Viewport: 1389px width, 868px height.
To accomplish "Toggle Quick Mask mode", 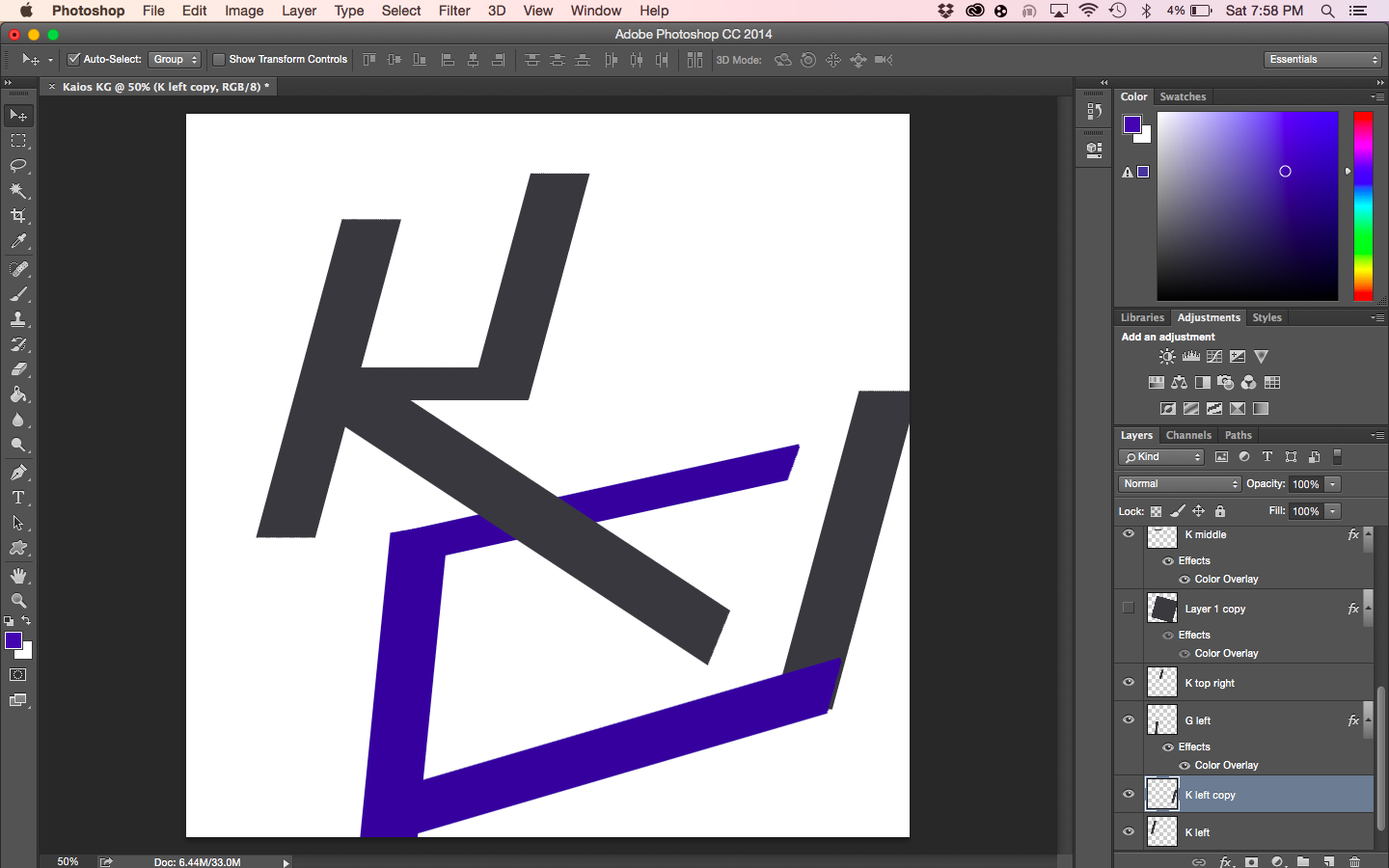I will [18, 675].
